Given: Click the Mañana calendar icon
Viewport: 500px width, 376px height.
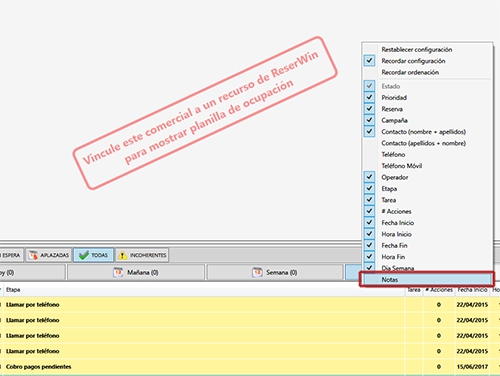Looking at the screenshot, I should 118,272.
